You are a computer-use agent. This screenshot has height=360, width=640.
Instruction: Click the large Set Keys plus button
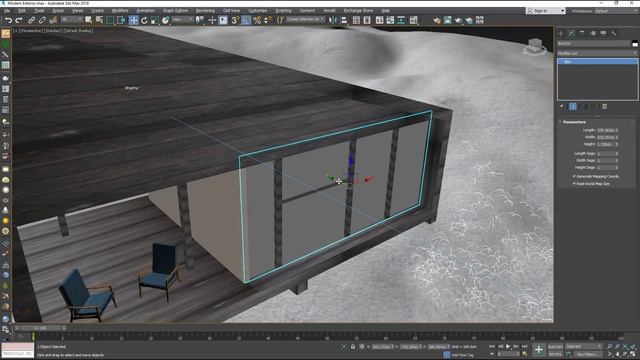pos(539,350)
